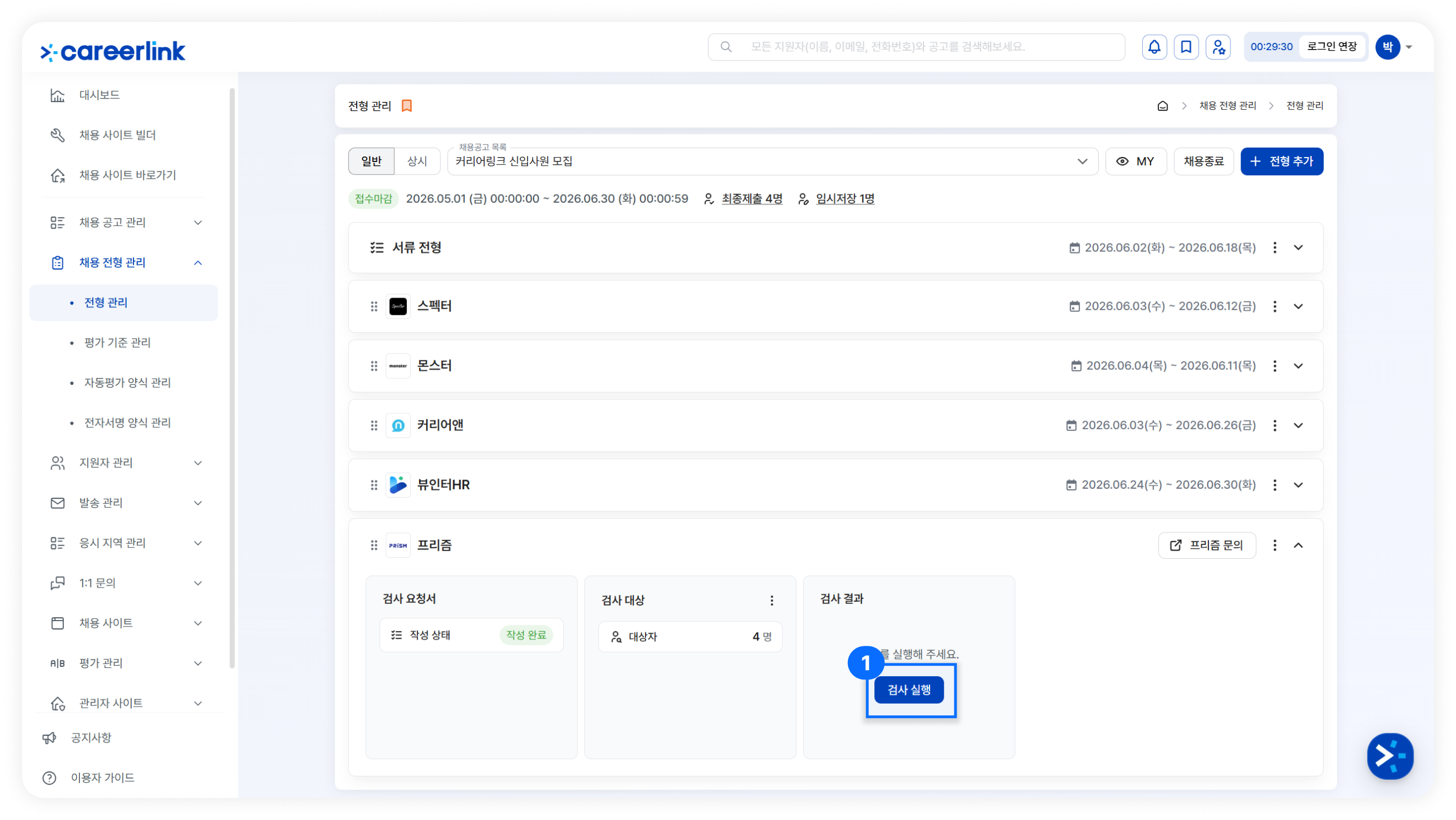The image size is (1456, 820).
Task: Click the sidebar vertical scrollbar
Action: point(232,377)
